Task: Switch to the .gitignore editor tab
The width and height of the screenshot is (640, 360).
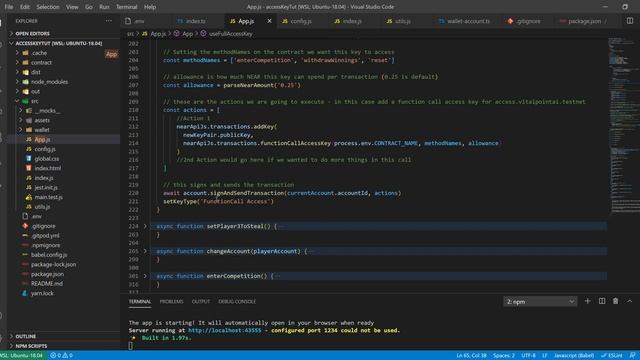Action: [528, 21]
